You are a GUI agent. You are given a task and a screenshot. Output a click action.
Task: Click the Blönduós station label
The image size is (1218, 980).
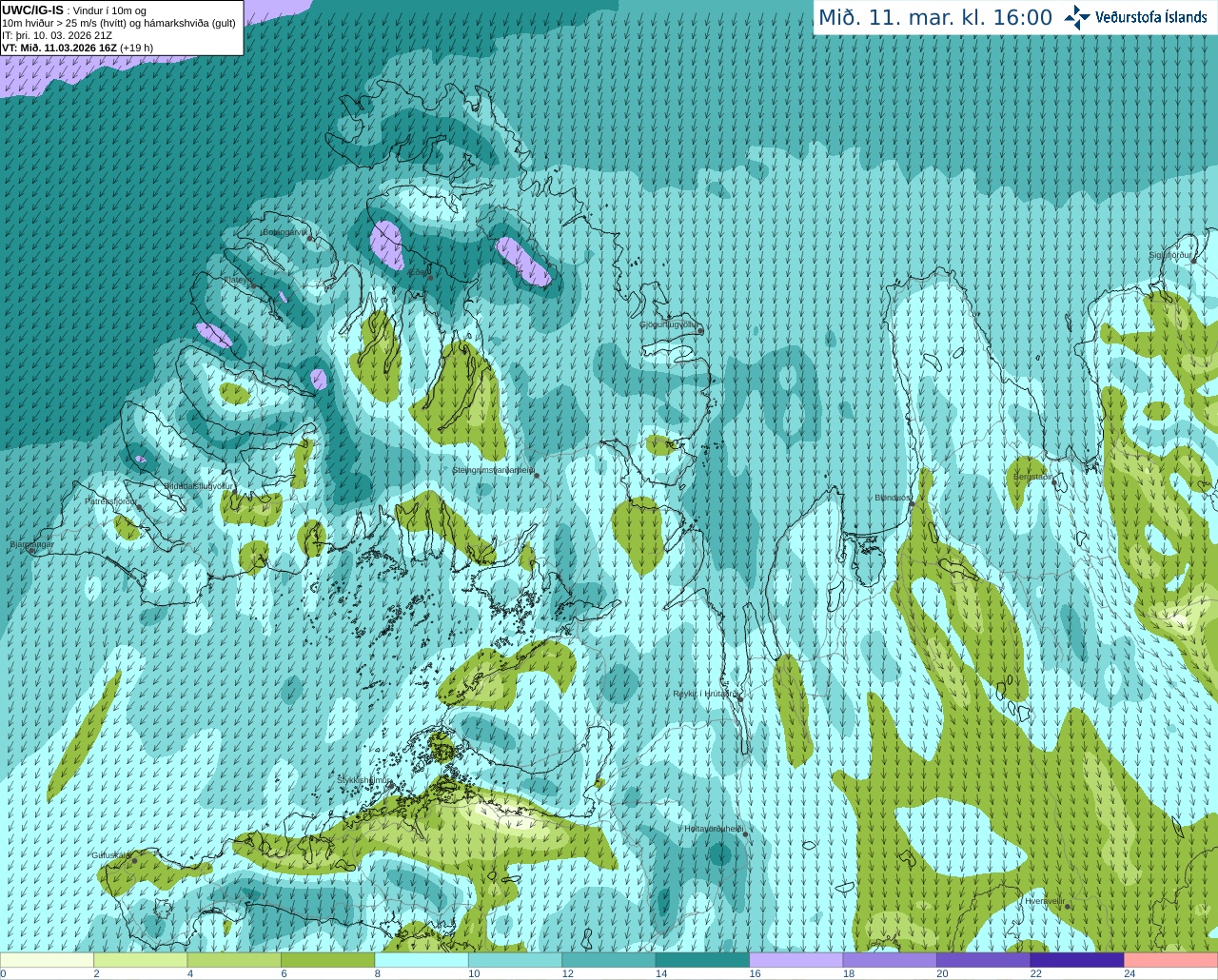[893, 498]
